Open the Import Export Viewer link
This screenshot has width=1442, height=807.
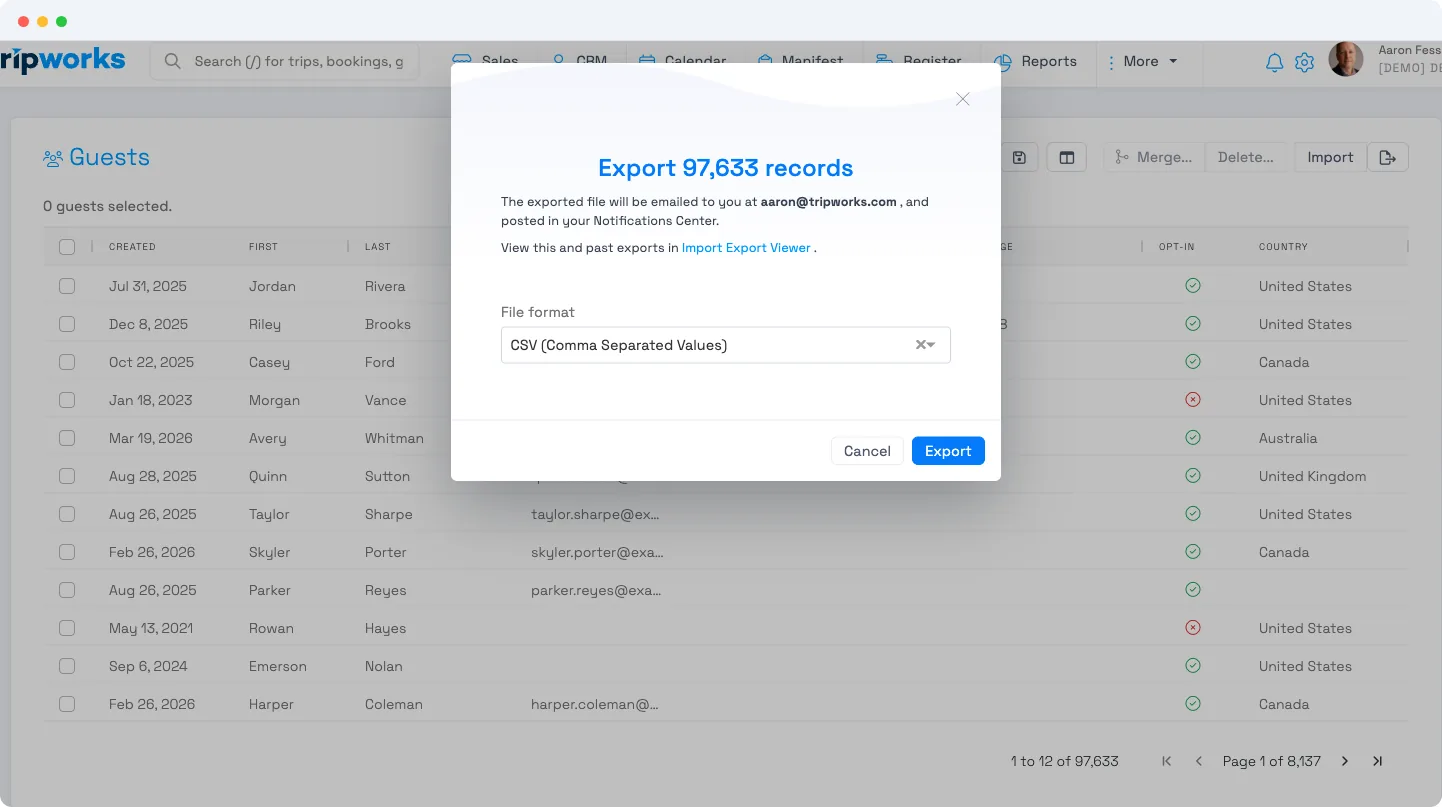coord(746,248)
